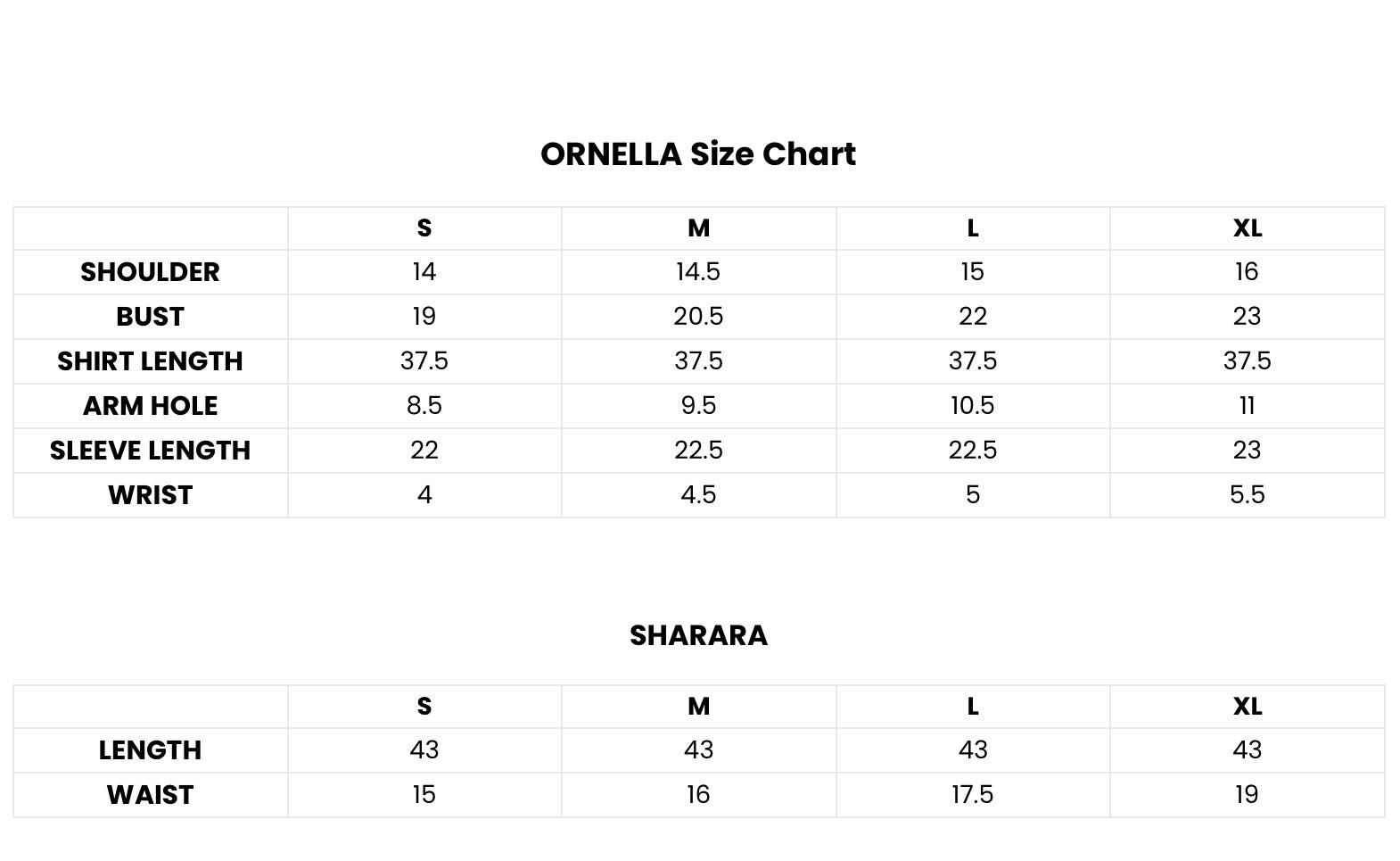The image size is (1400, 861).
Task: Click the SHIRT LENGTH row label
Action: coord(150,361)
